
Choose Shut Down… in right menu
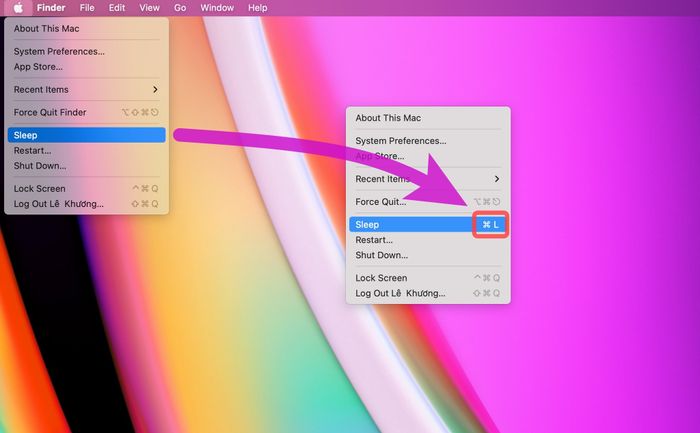coord(428,255)
